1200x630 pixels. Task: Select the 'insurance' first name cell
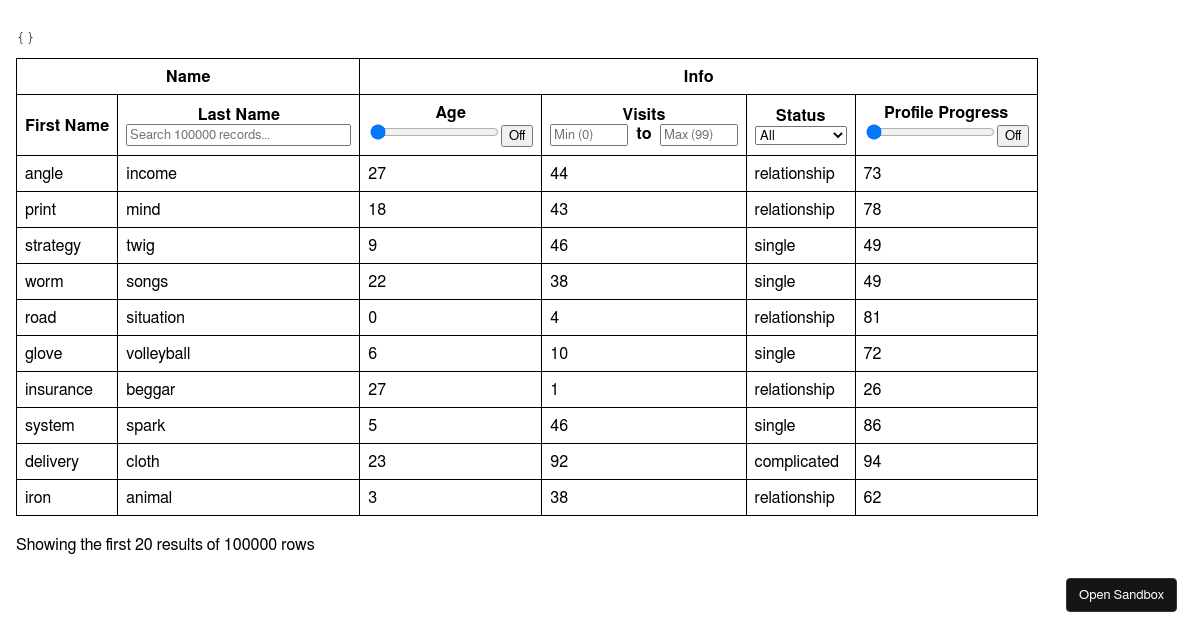click(x=67, y=390)
